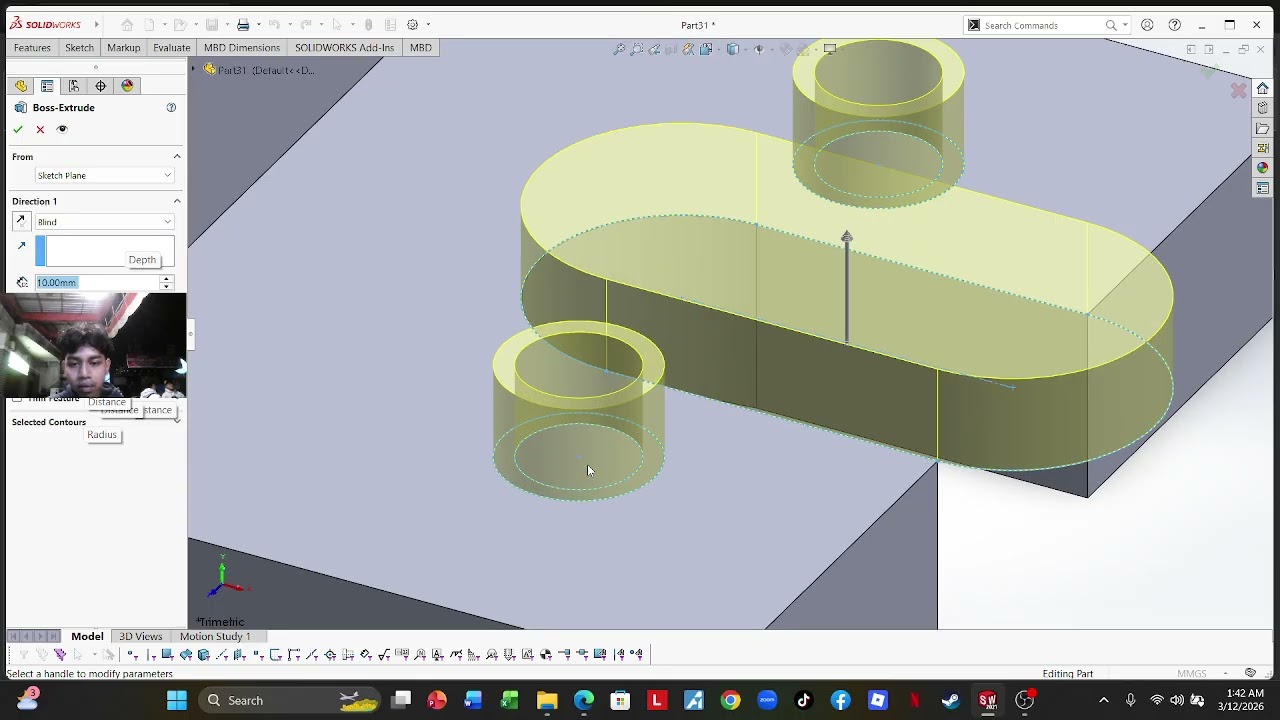Click the Zoom to Fit view icon
The height and width of the screenshot is (720, 1280).
coord(619,49)
